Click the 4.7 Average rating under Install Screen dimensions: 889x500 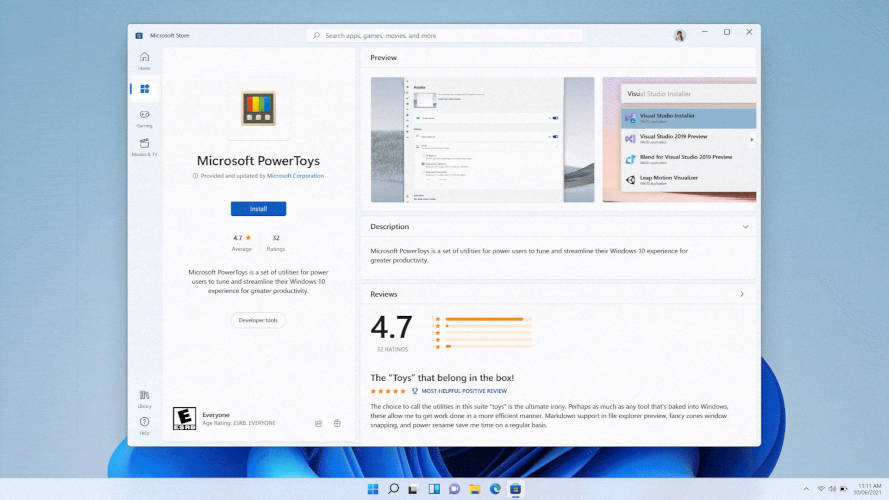[242, 243]
